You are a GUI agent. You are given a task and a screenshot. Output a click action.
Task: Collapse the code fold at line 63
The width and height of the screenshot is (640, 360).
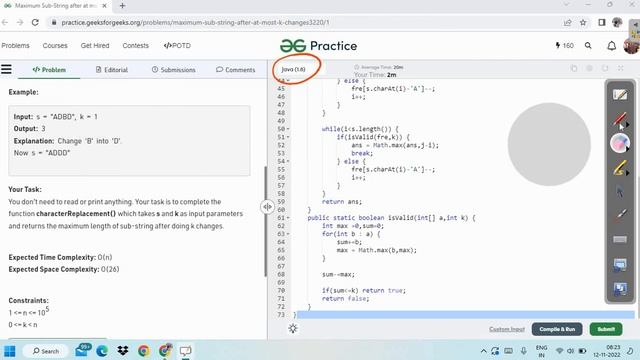coord(288,234)
